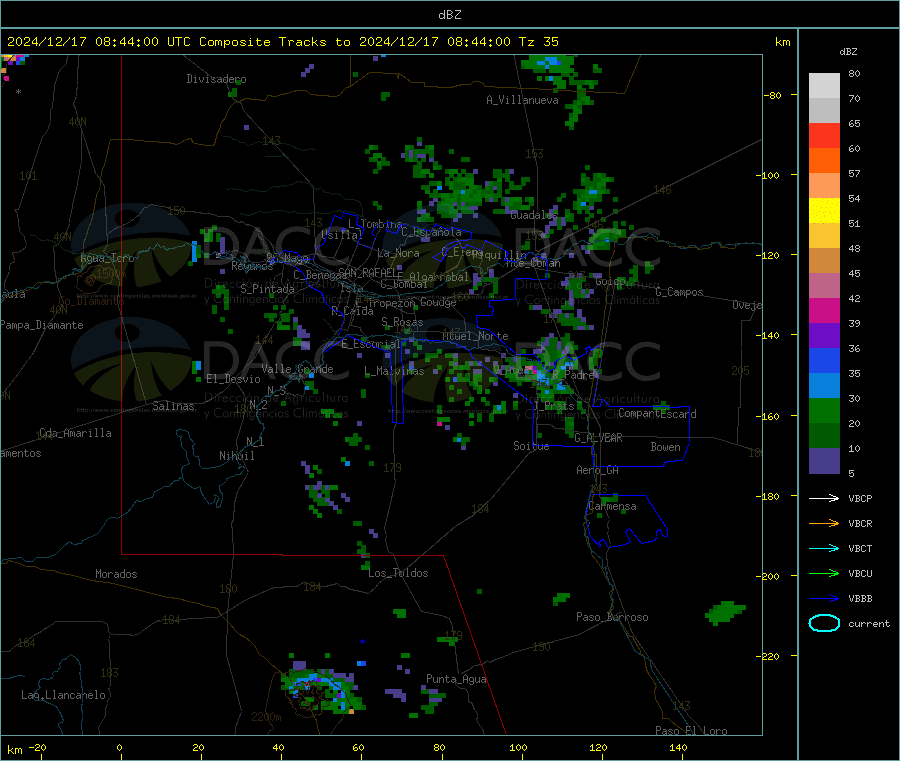Click the Carmensa map label
Image resolution: width=900 pixels, height=761 pixels.
point(612,506)
